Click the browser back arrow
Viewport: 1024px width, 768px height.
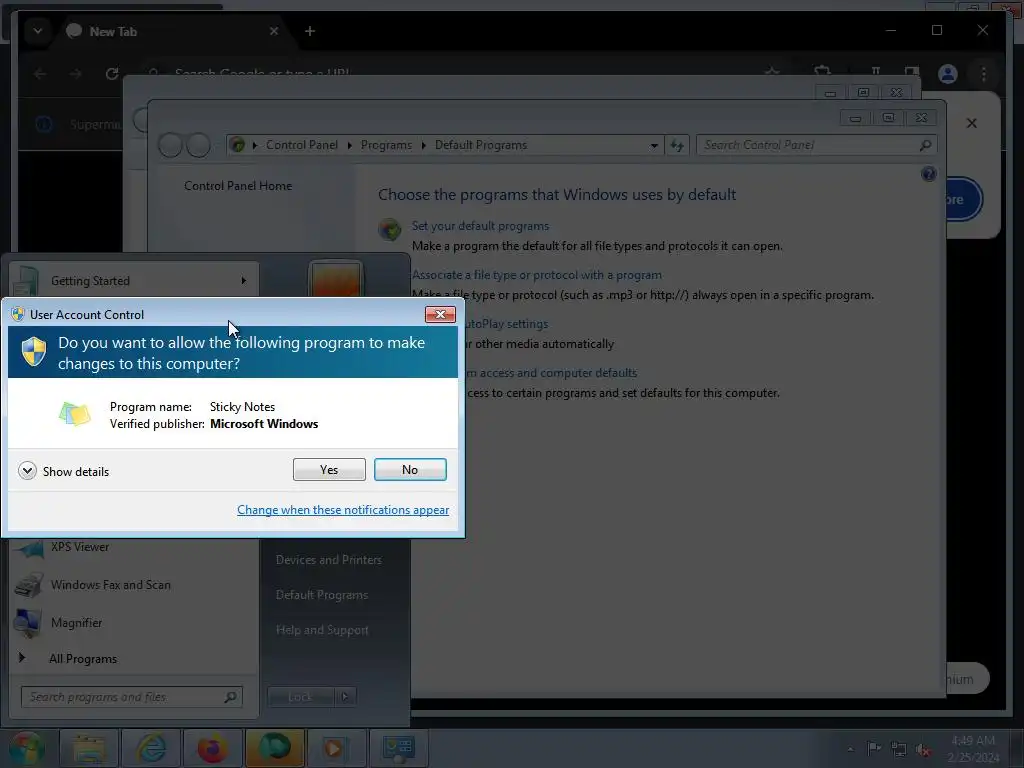40,74
